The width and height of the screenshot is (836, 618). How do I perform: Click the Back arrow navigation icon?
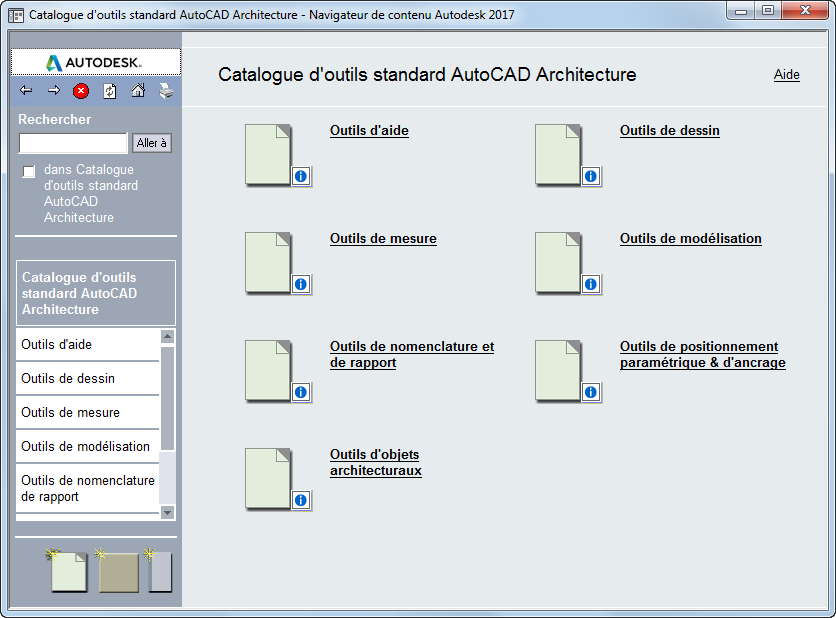[26, 91]
